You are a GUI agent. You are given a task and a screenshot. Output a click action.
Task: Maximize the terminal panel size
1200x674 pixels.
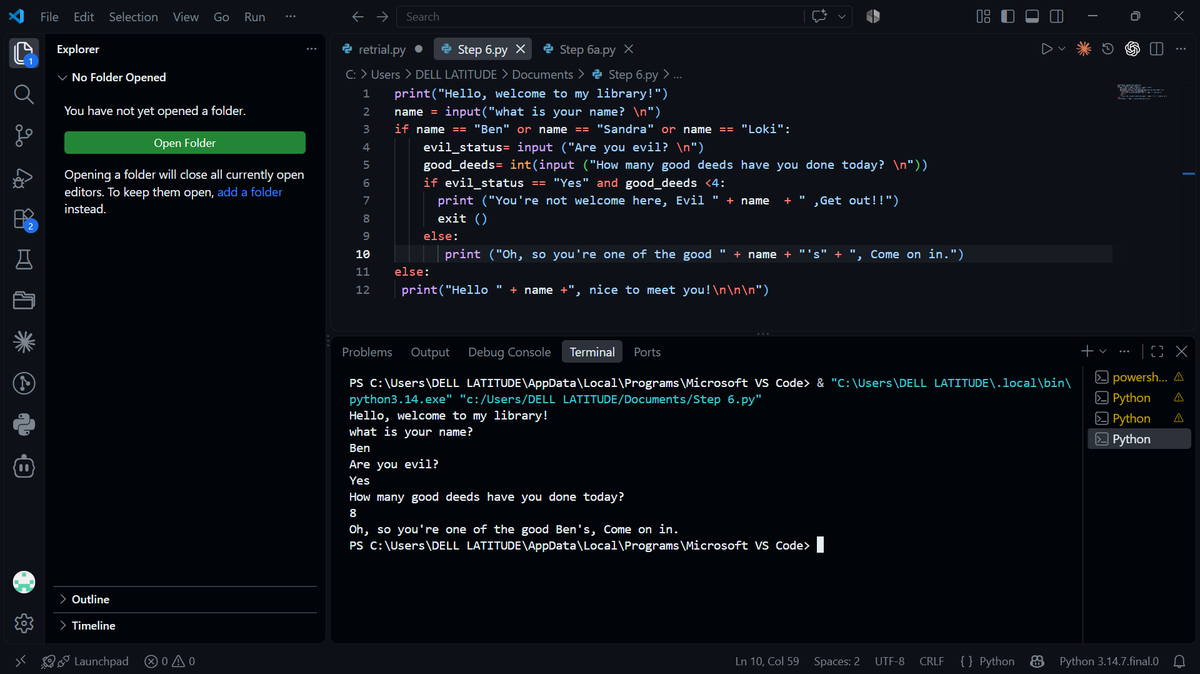[x=1157, y=351]
